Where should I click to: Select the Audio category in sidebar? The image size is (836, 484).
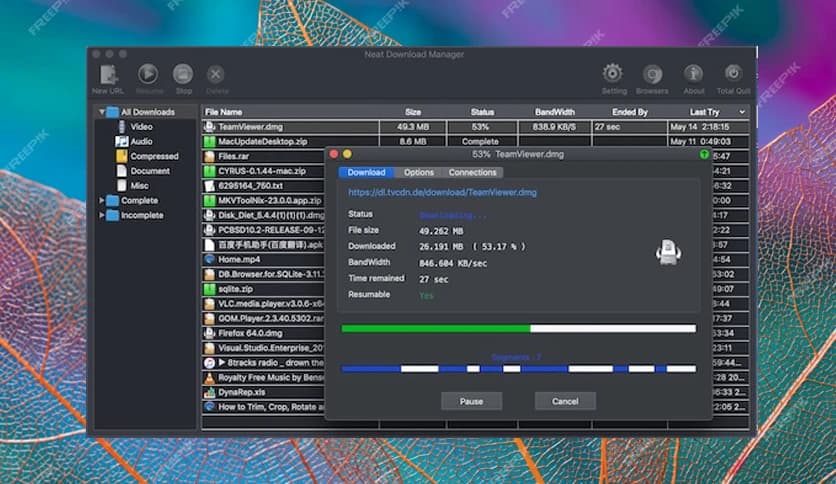pos(141,142)
